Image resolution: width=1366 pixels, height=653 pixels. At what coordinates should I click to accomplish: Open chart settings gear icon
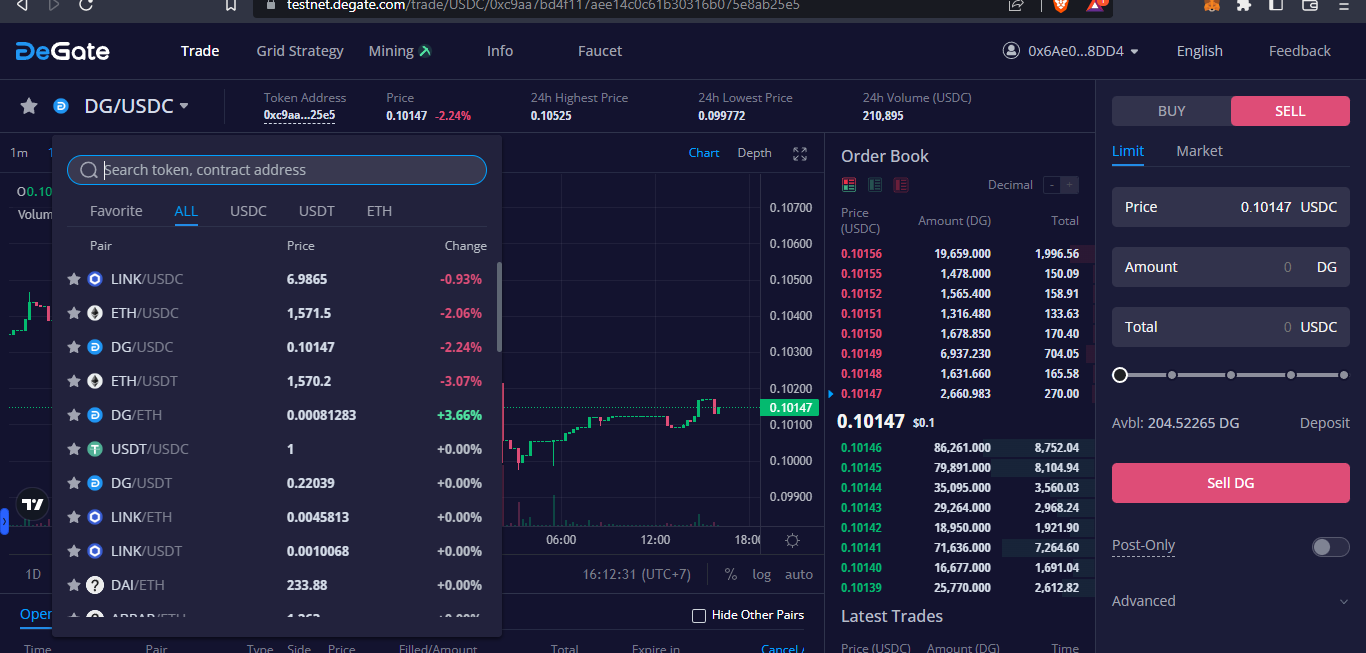(x=793, y=540)
